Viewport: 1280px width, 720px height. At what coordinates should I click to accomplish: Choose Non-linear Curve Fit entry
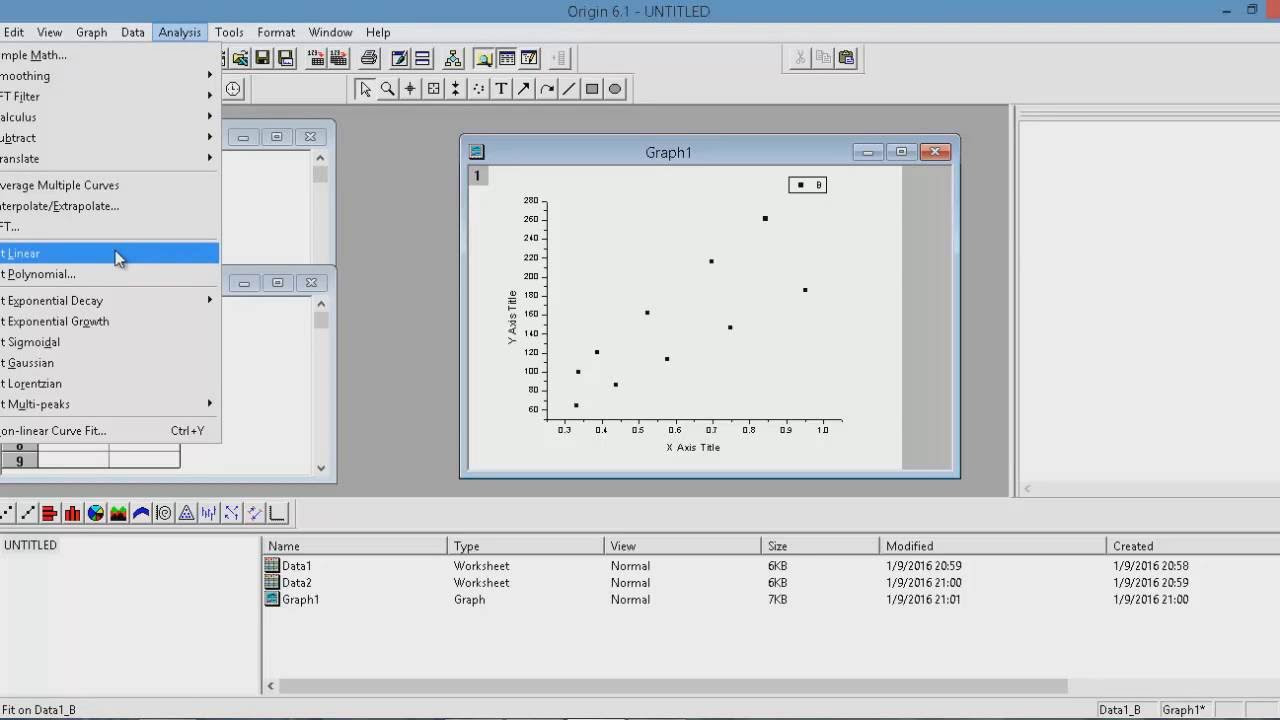tap(108, 431)
